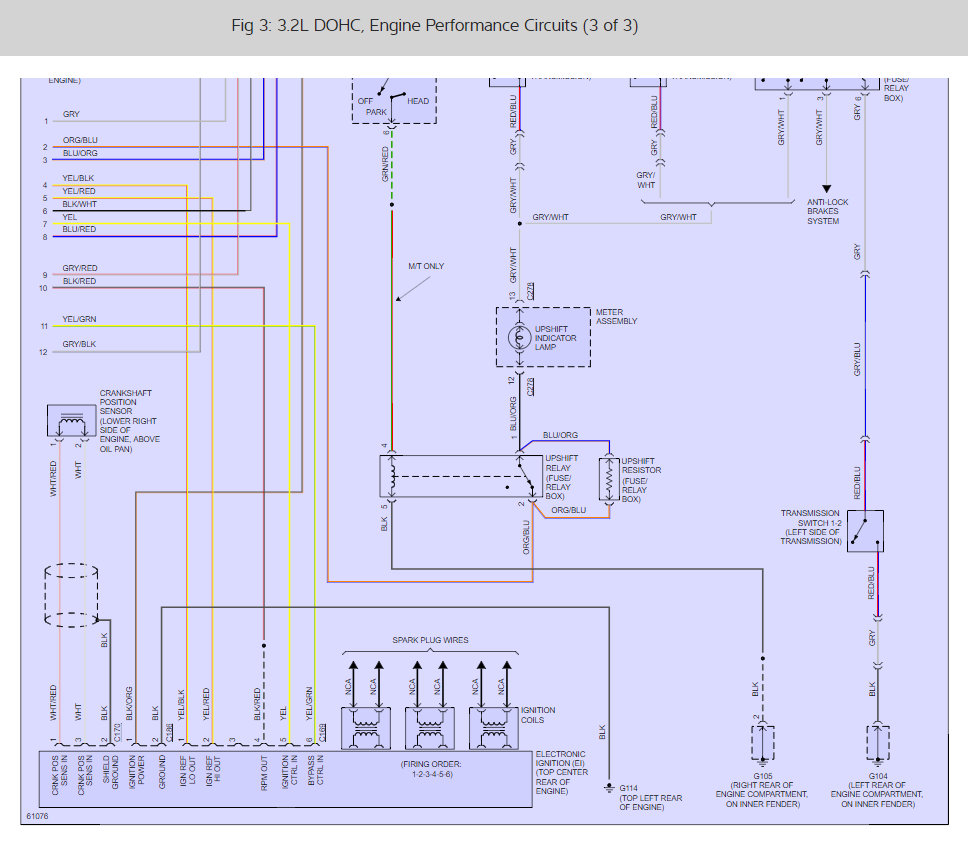Click the transmission switch 1-2 symbol

tap(865, 531)
